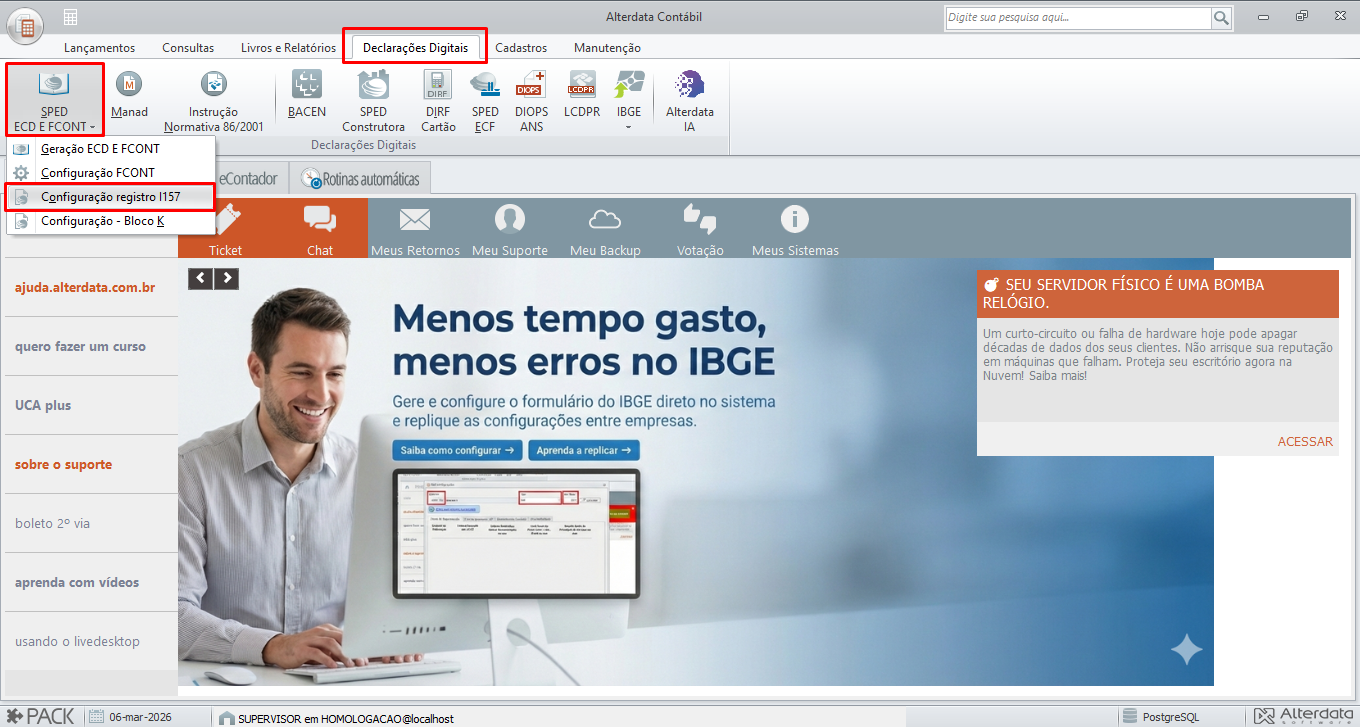Viewport: 1360px width, 727px height.
Task: Open SPED Construtora
Action: click(x=373, y=101)
